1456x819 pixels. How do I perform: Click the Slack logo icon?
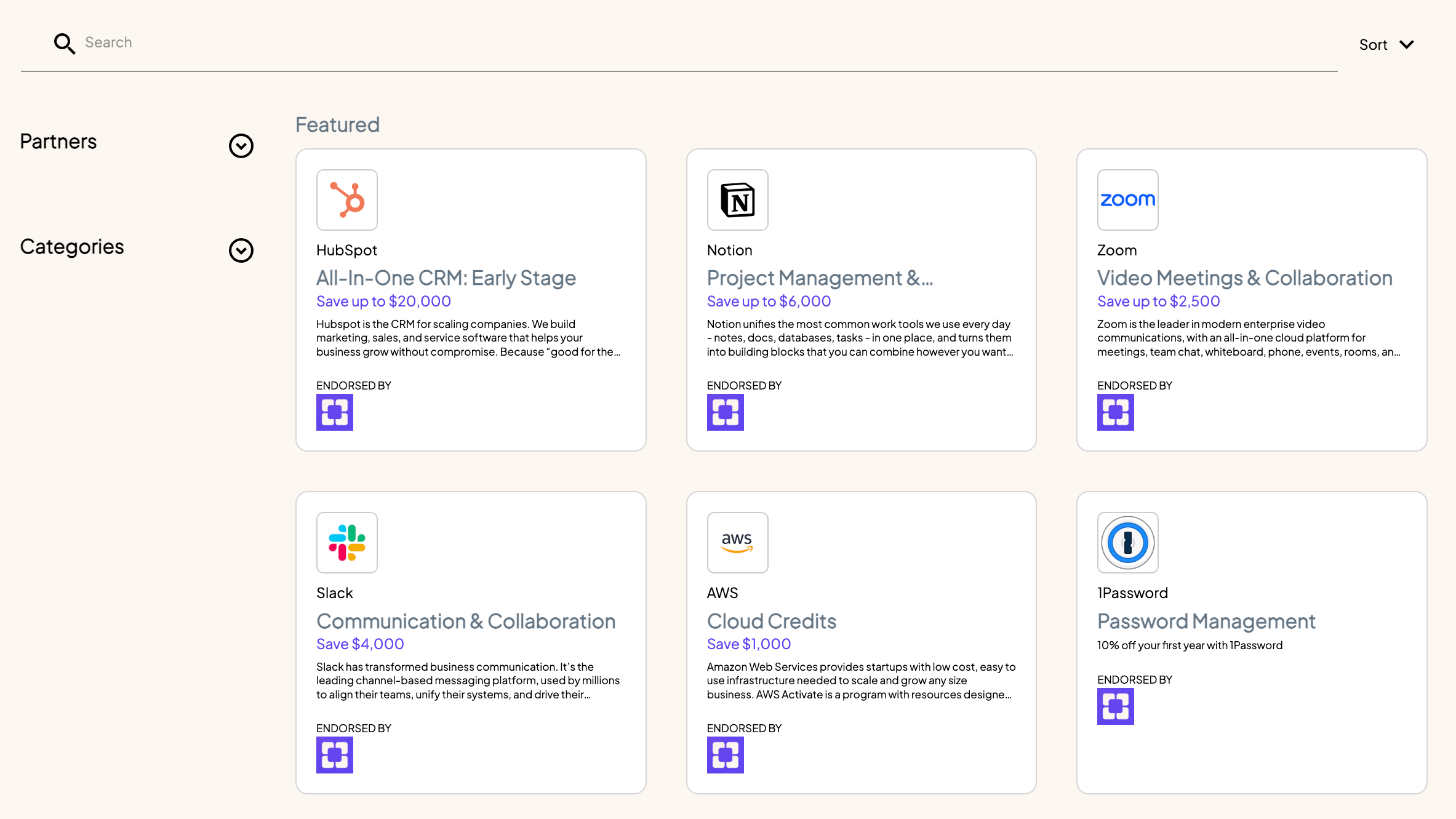coord(346,543)
